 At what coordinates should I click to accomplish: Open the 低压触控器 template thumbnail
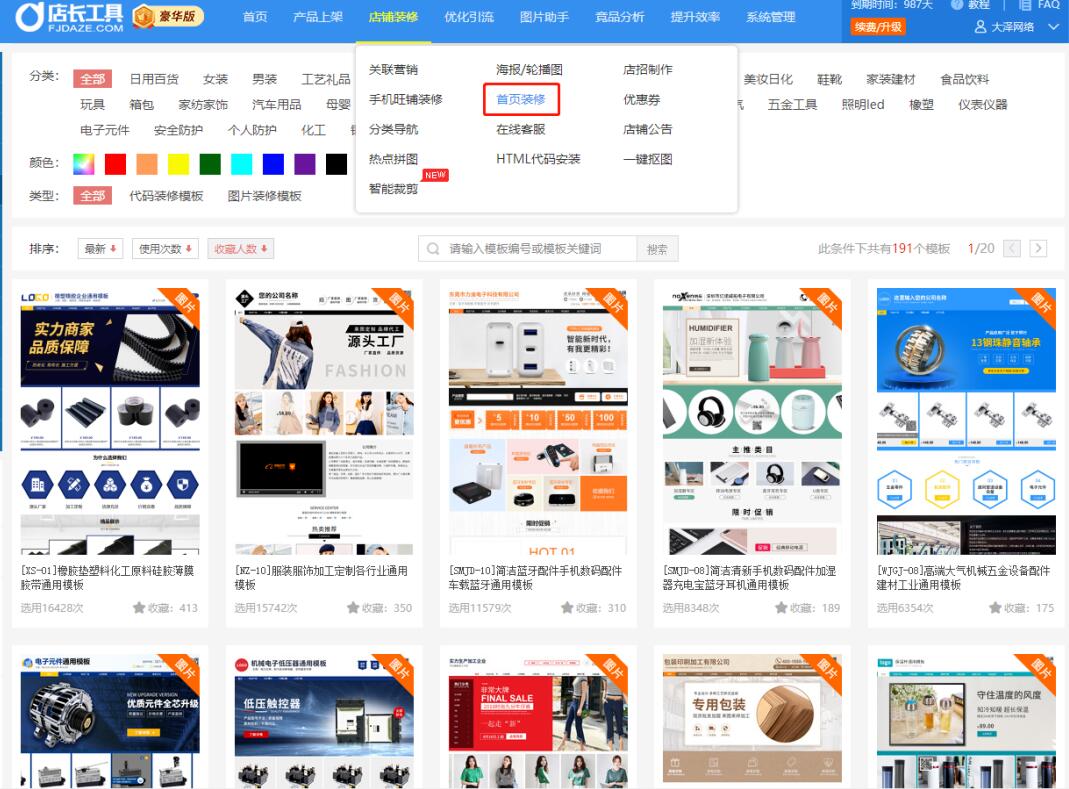(x=324, y=721)
